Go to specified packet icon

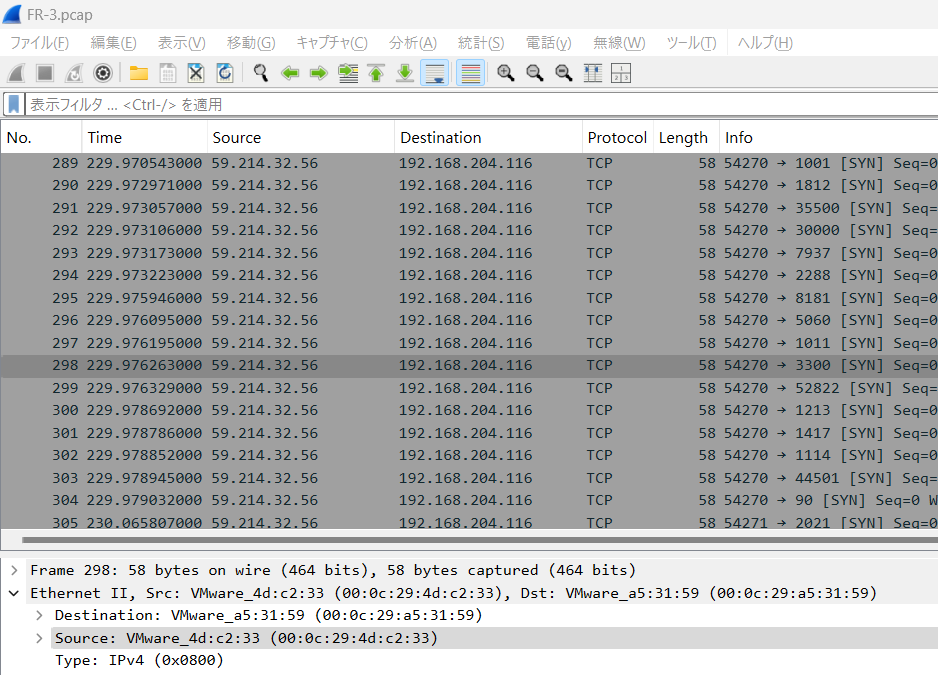pyautogui.click(x=348, y=73)
